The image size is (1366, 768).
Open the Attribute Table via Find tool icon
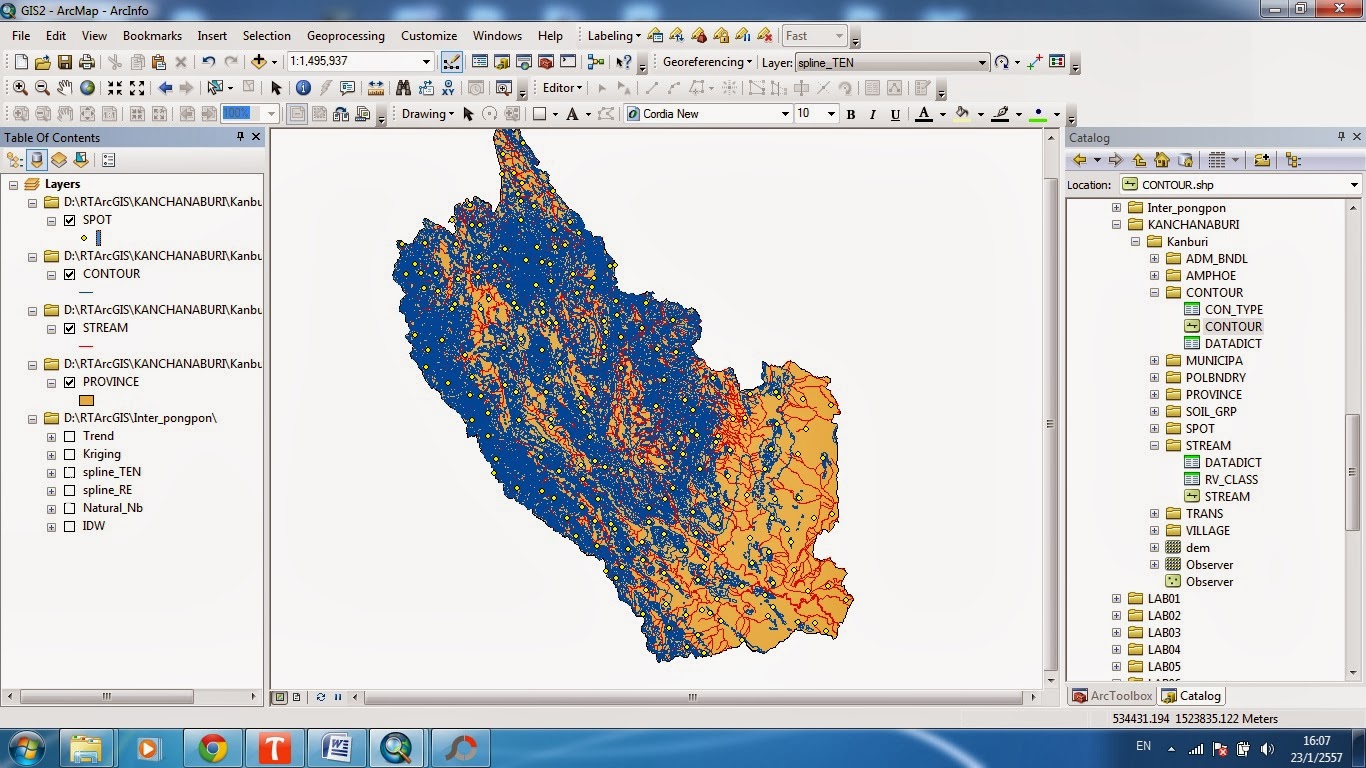click(x=404, y=87)
